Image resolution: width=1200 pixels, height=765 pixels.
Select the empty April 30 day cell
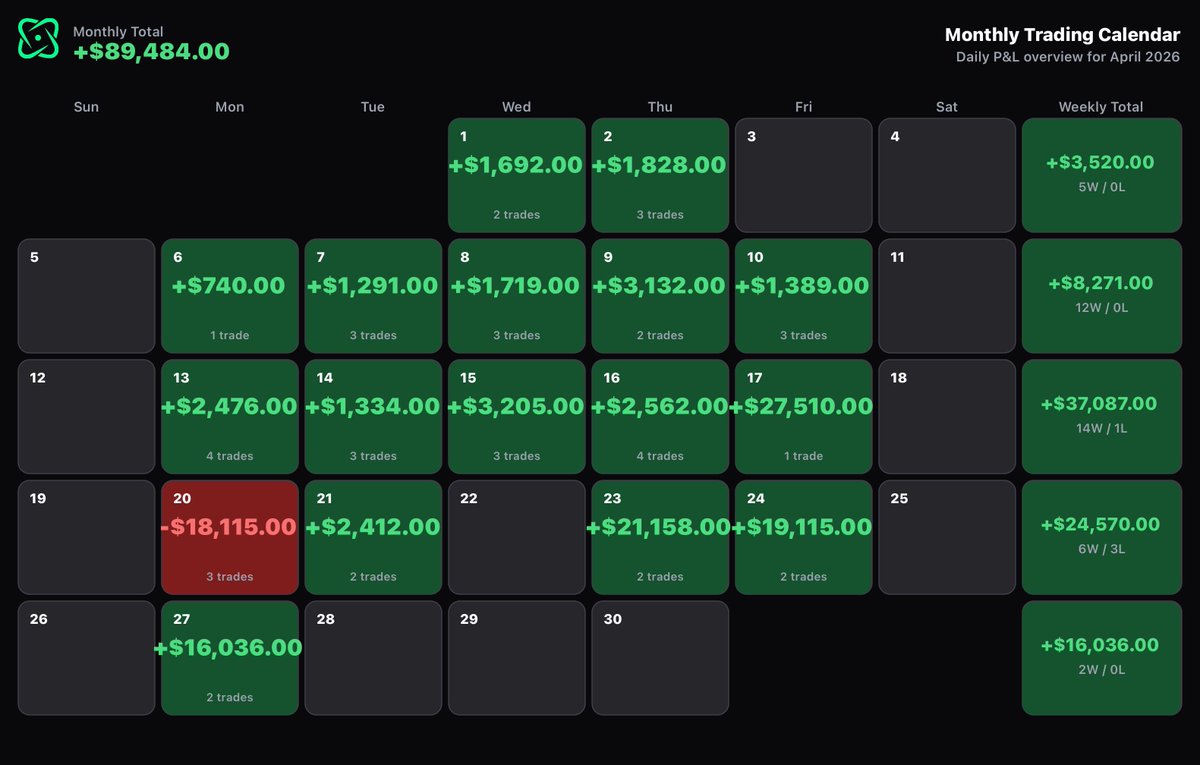pos(660,658)
